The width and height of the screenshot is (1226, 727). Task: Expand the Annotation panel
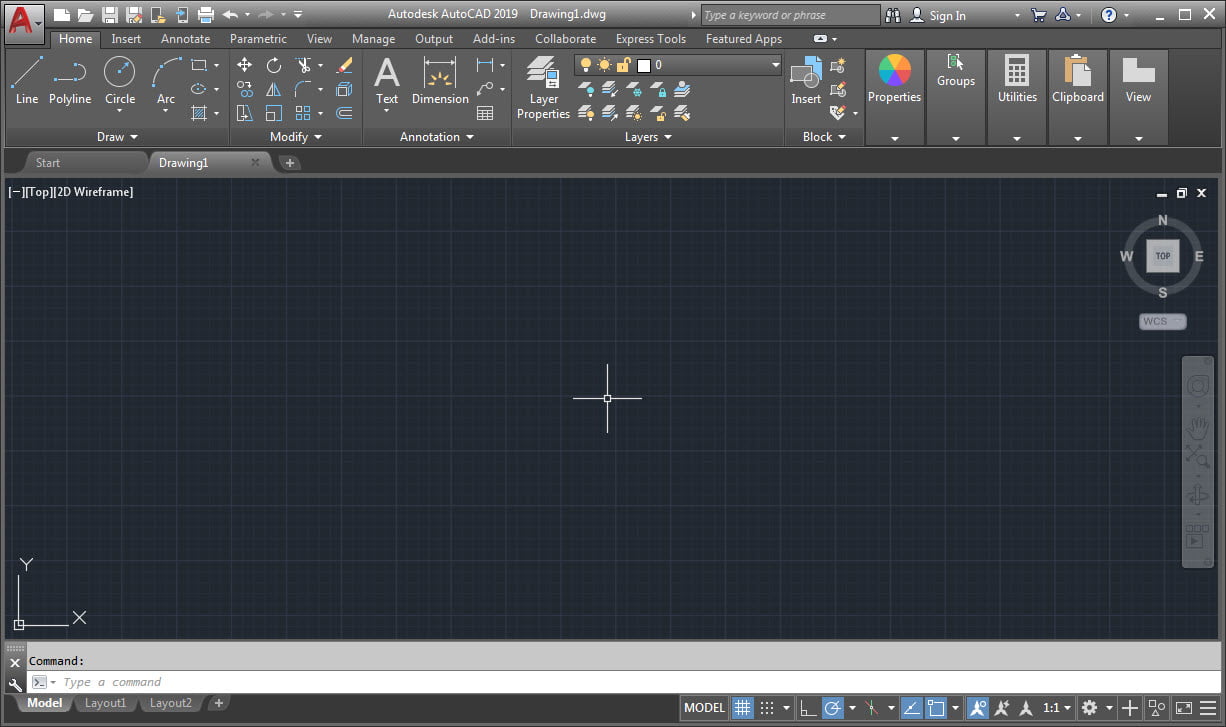(437, 137)
